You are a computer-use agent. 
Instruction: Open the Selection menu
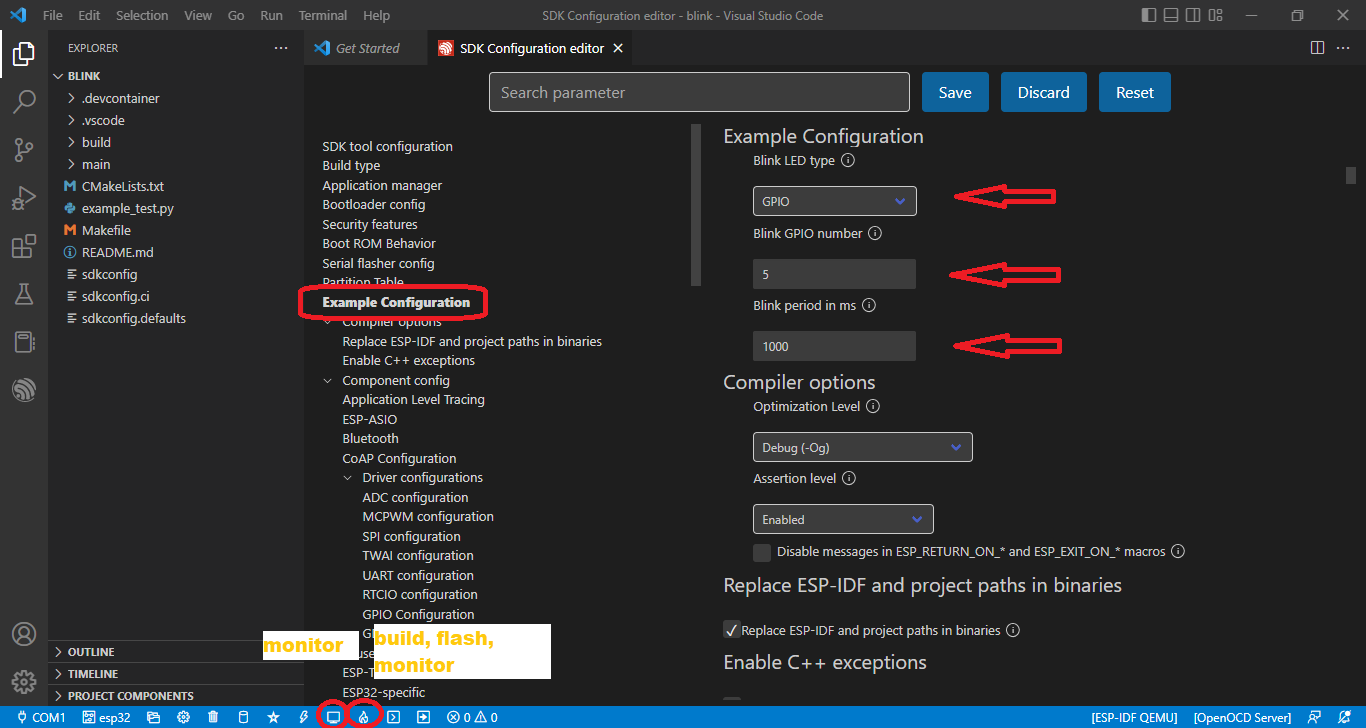coord(142,16)
